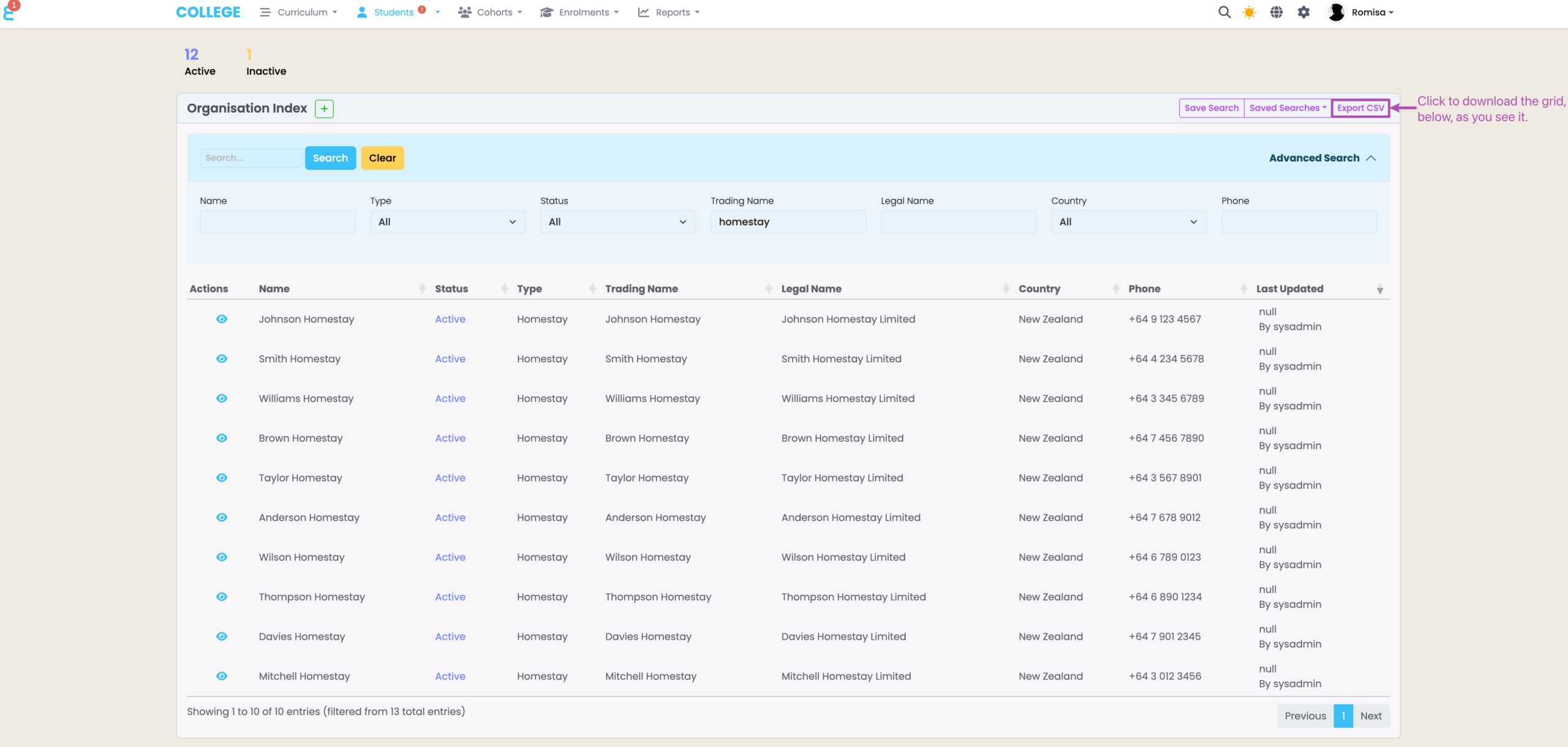Expand the Country filter dropdown
The image size is (1568, 747).
pyautogui.click(x=1128, y=222)
